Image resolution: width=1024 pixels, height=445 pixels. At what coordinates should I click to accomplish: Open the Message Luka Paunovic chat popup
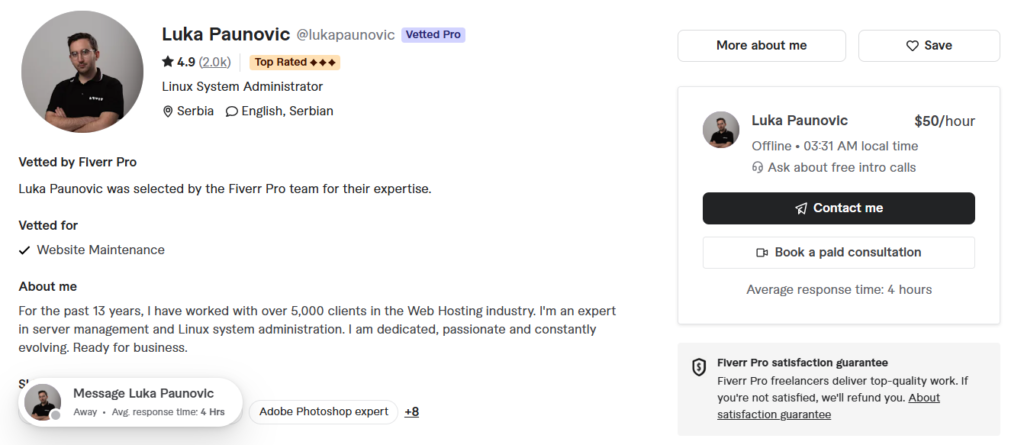pos(131,402)
